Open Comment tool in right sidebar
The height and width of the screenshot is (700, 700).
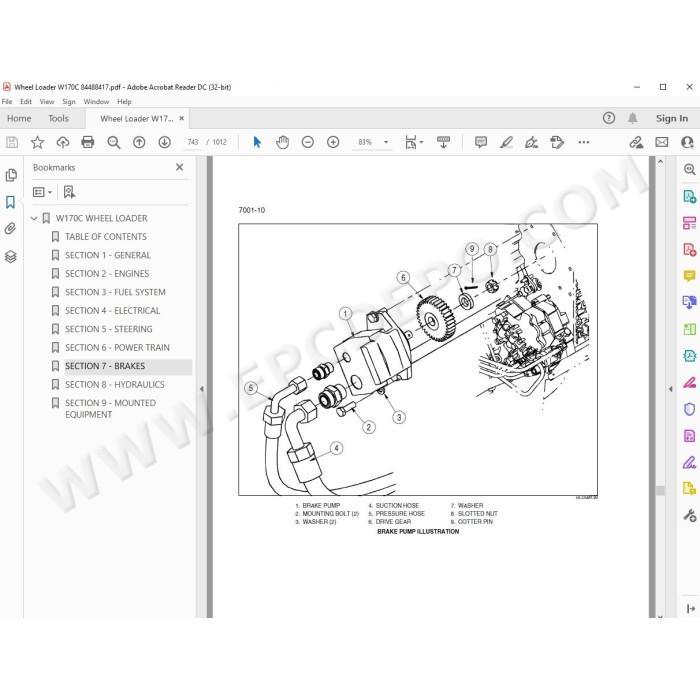pos(689,275)
